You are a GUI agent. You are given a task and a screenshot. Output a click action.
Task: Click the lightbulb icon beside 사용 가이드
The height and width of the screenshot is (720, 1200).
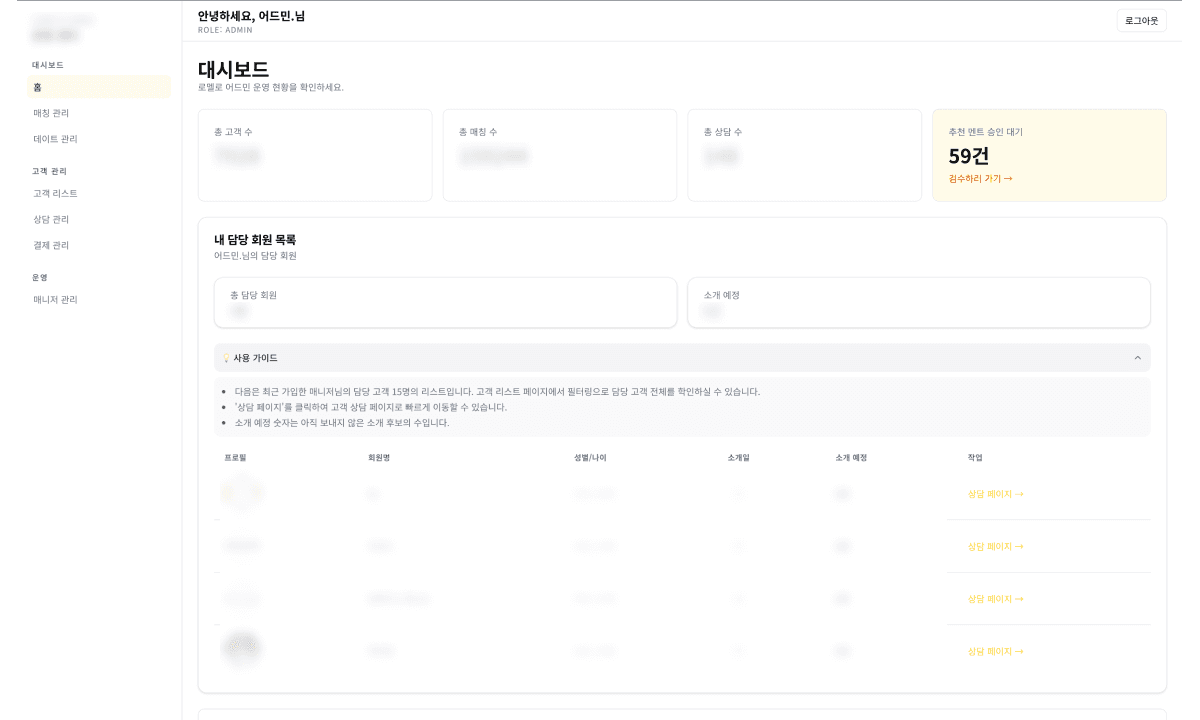[226, 358]
